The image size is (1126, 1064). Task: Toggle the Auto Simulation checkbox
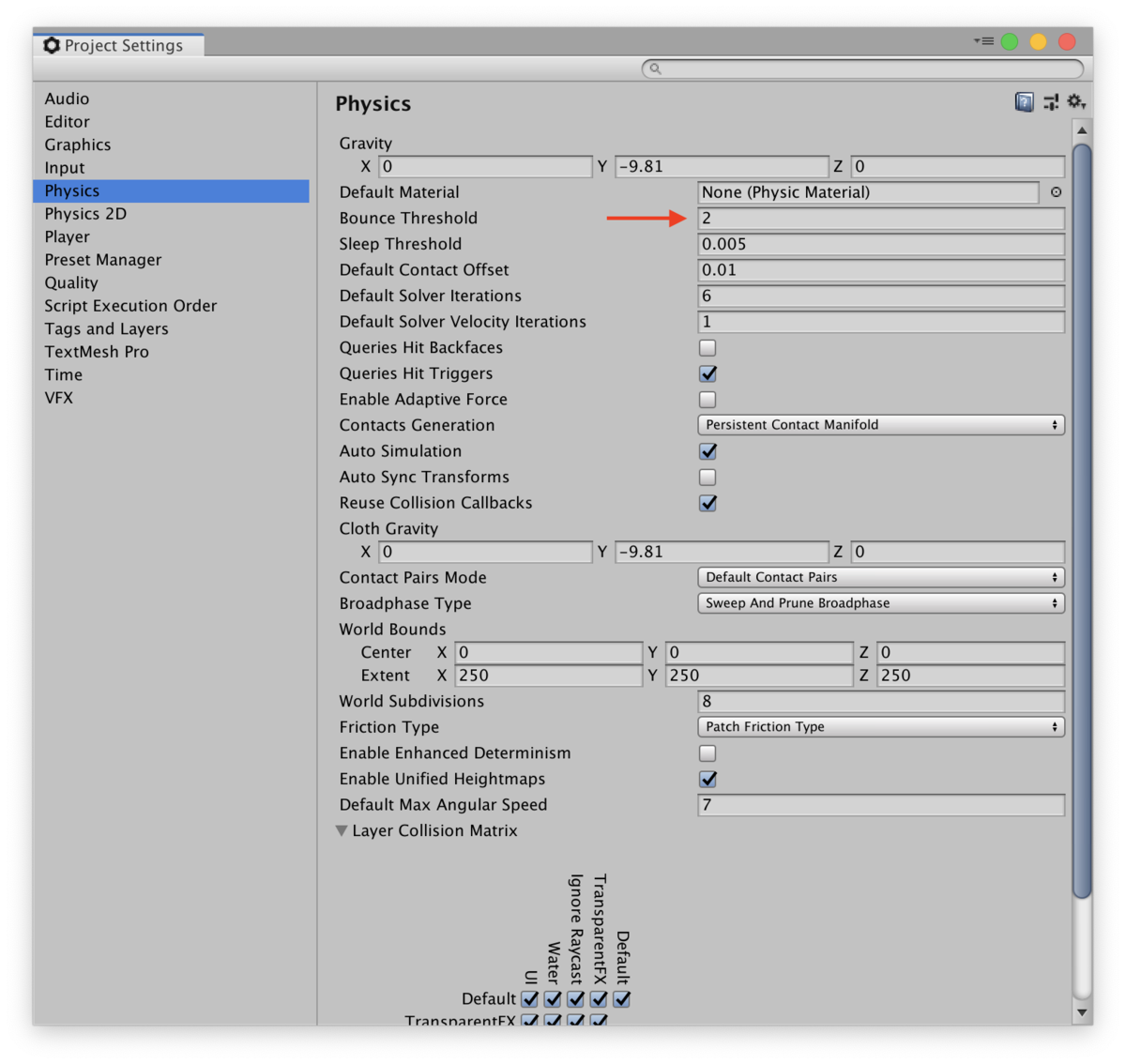708,451
